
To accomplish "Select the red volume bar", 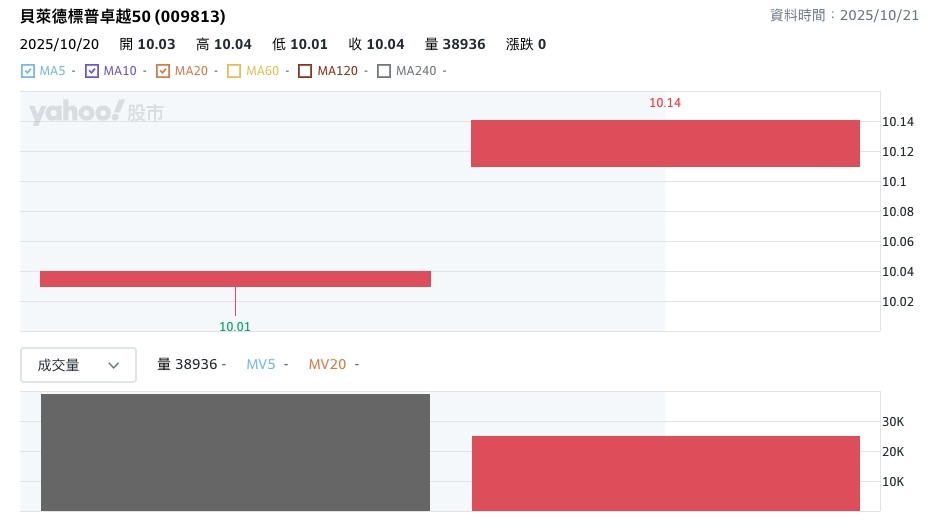I will coord(665,473).
